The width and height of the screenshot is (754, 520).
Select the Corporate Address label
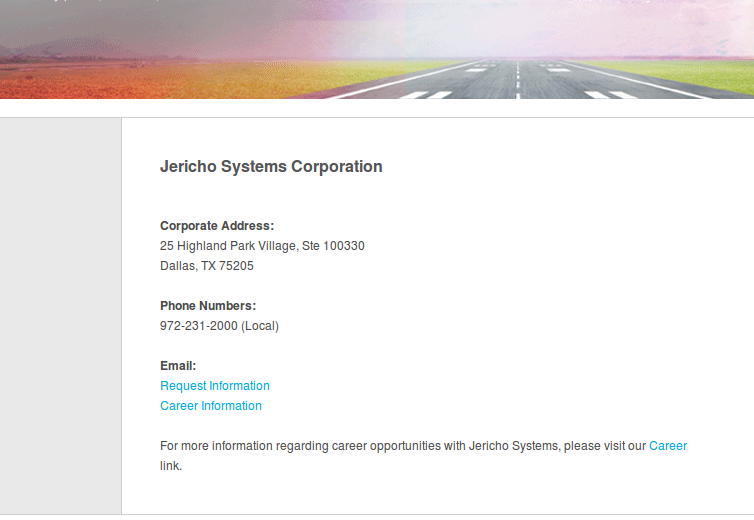click(217, 226)
